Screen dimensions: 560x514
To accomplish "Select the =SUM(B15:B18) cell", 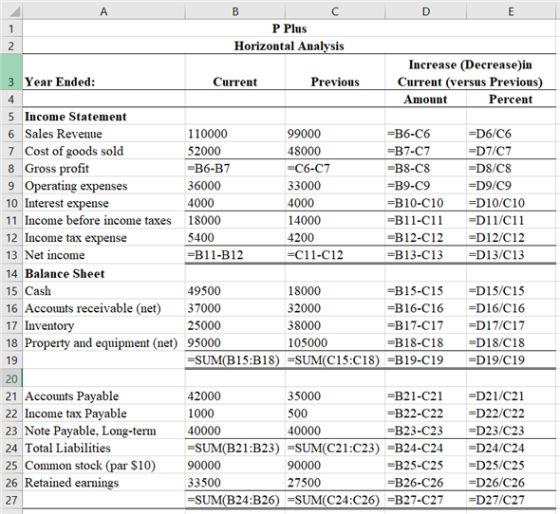I will pos(235,360).
